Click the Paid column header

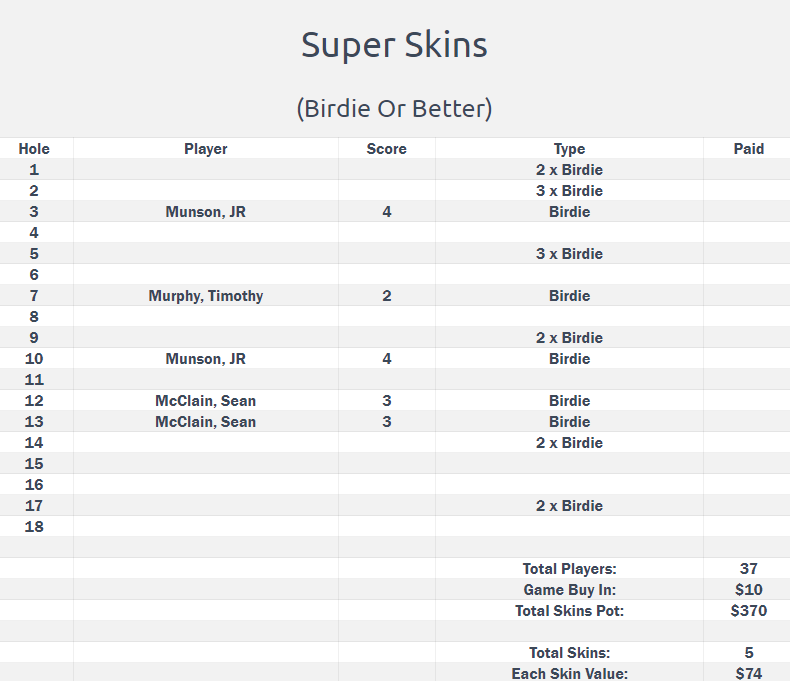click(749, 149)
